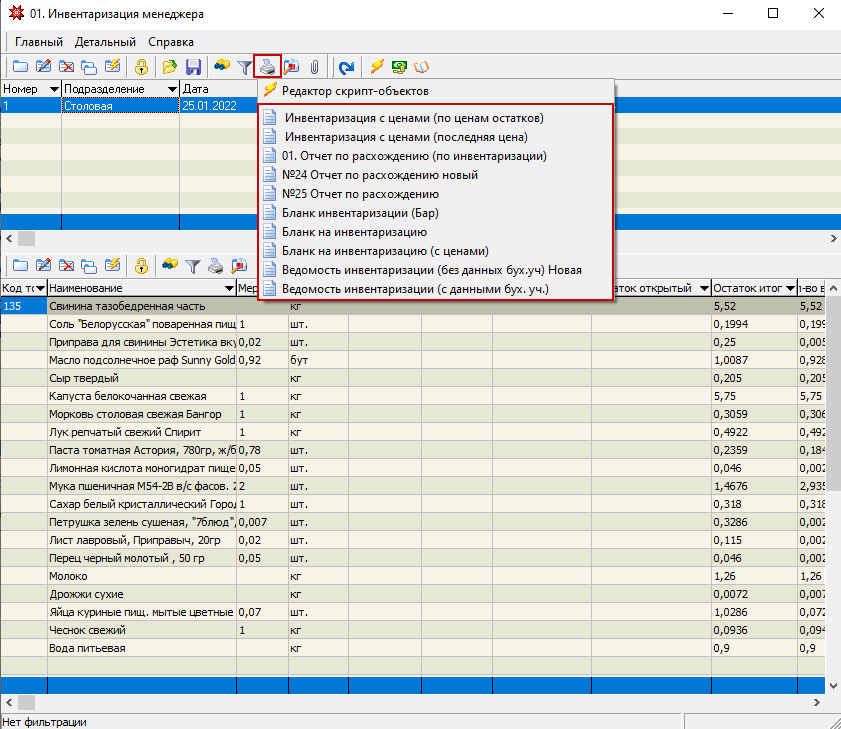Click the edit document pencil icon in top toolbar
Image resolution: width=841 pixels, height=729 pixels.
click(x=43, y=67)
